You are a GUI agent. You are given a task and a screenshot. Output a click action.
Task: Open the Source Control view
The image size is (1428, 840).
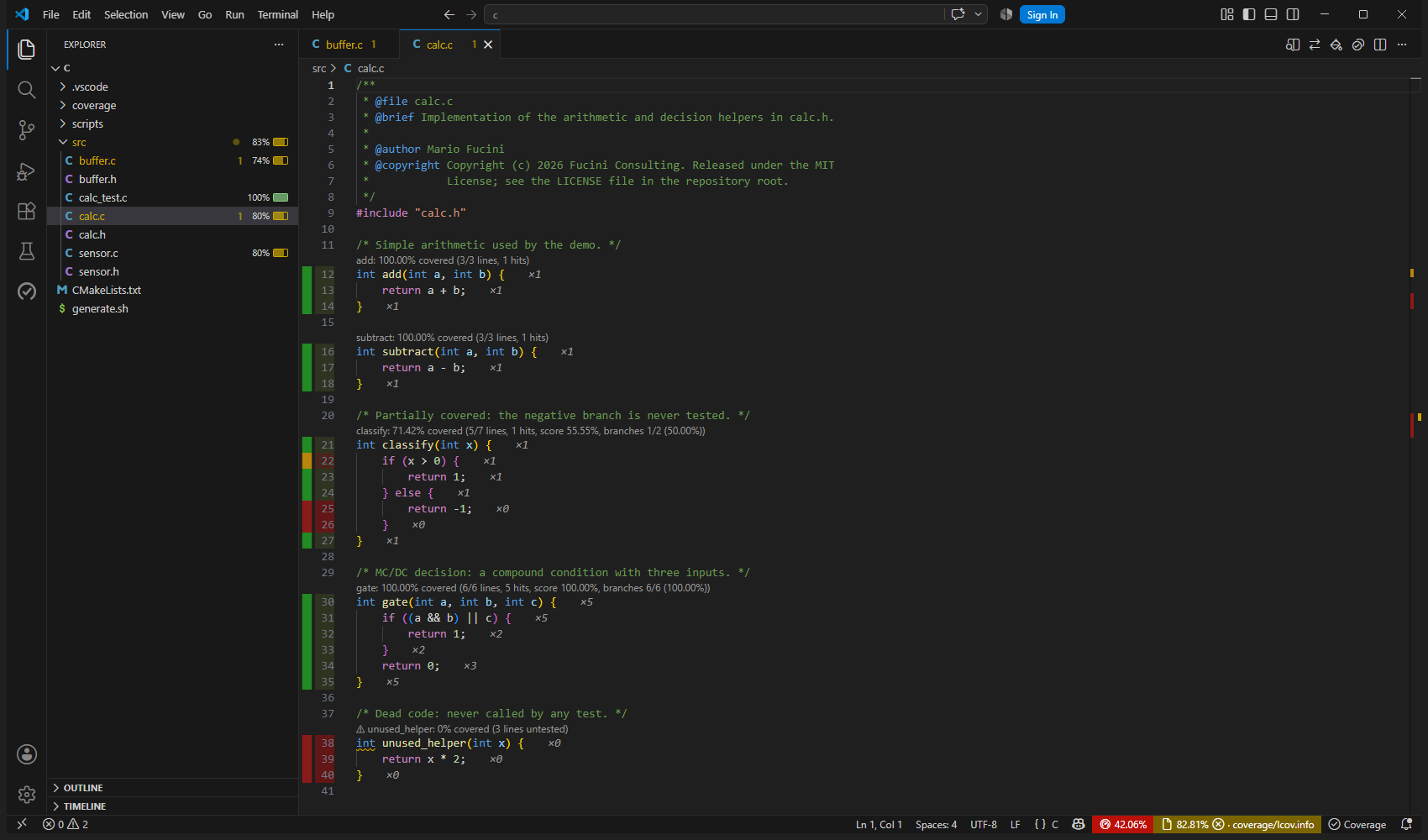27,130
